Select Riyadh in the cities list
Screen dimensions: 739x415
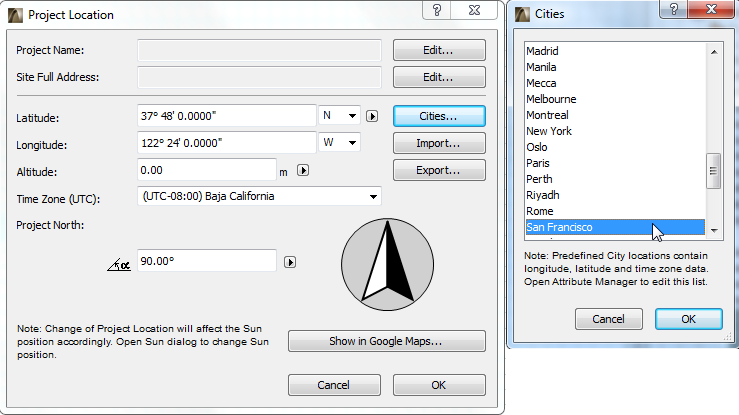coord(615,195)
